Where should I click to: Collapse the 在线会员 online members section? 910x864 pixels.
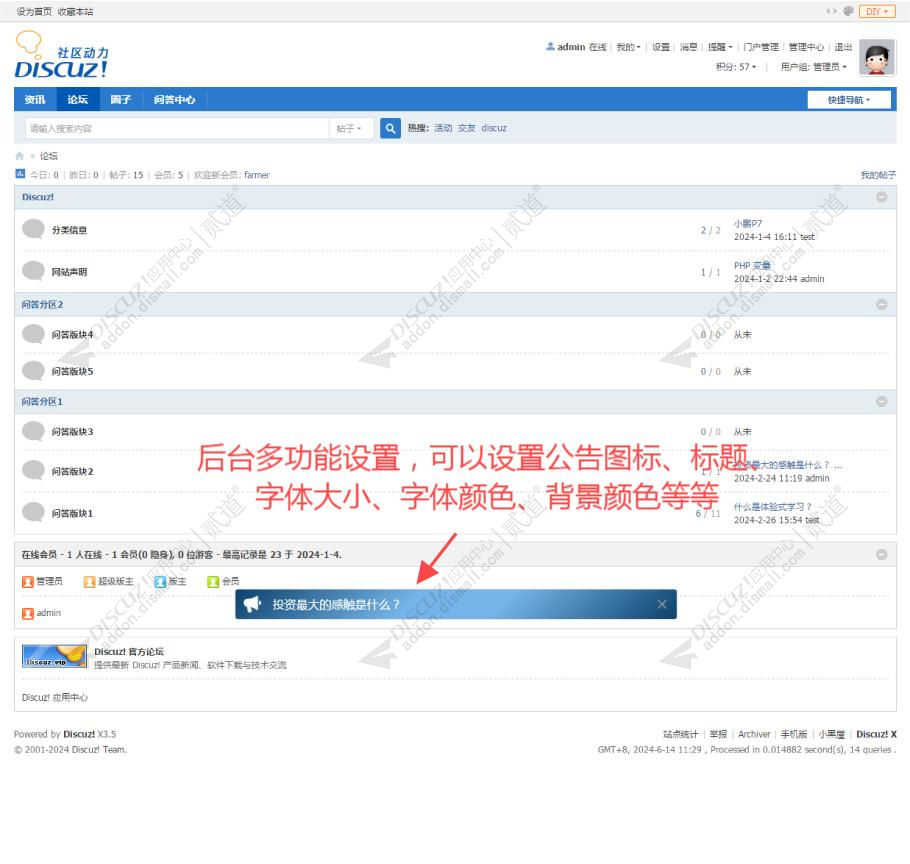pos(882,555)
